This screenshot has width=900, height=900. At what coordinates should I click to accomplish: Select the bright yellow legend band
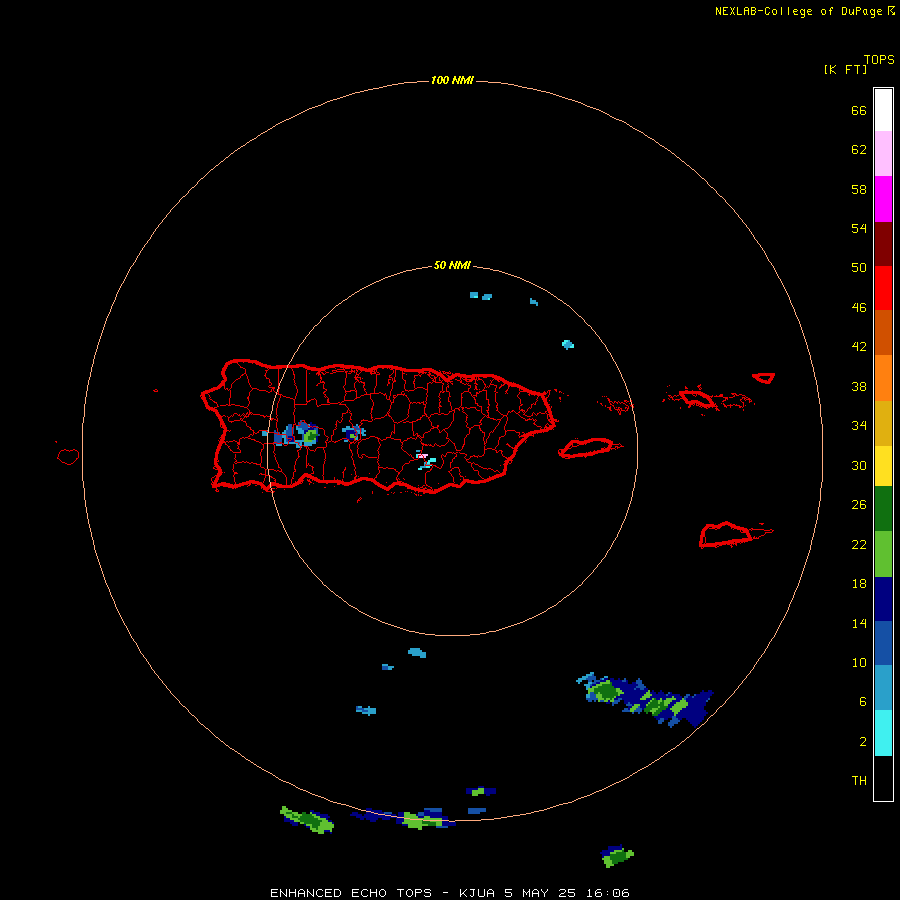pos(883,466)
